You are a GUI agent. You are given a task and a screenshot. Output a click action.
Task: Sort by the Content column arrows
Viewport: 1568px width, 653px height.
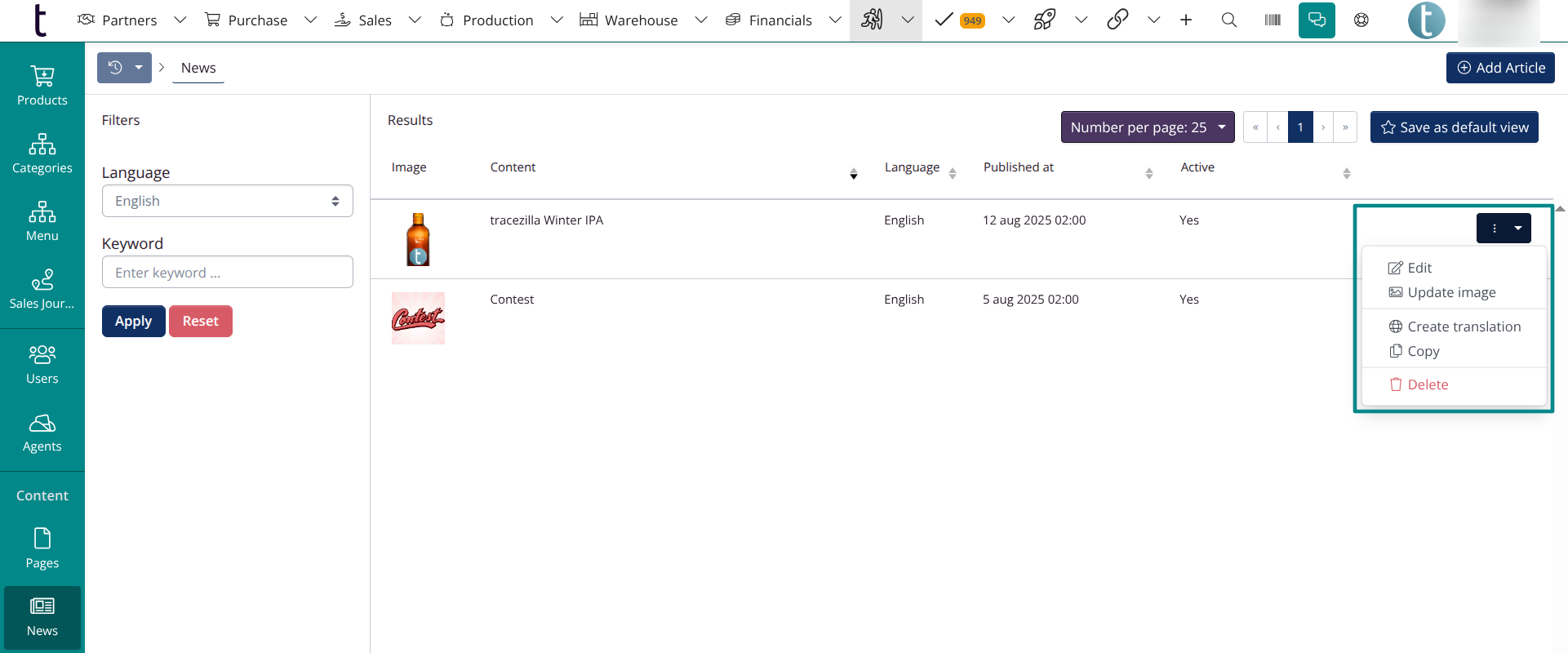(854, 173)
